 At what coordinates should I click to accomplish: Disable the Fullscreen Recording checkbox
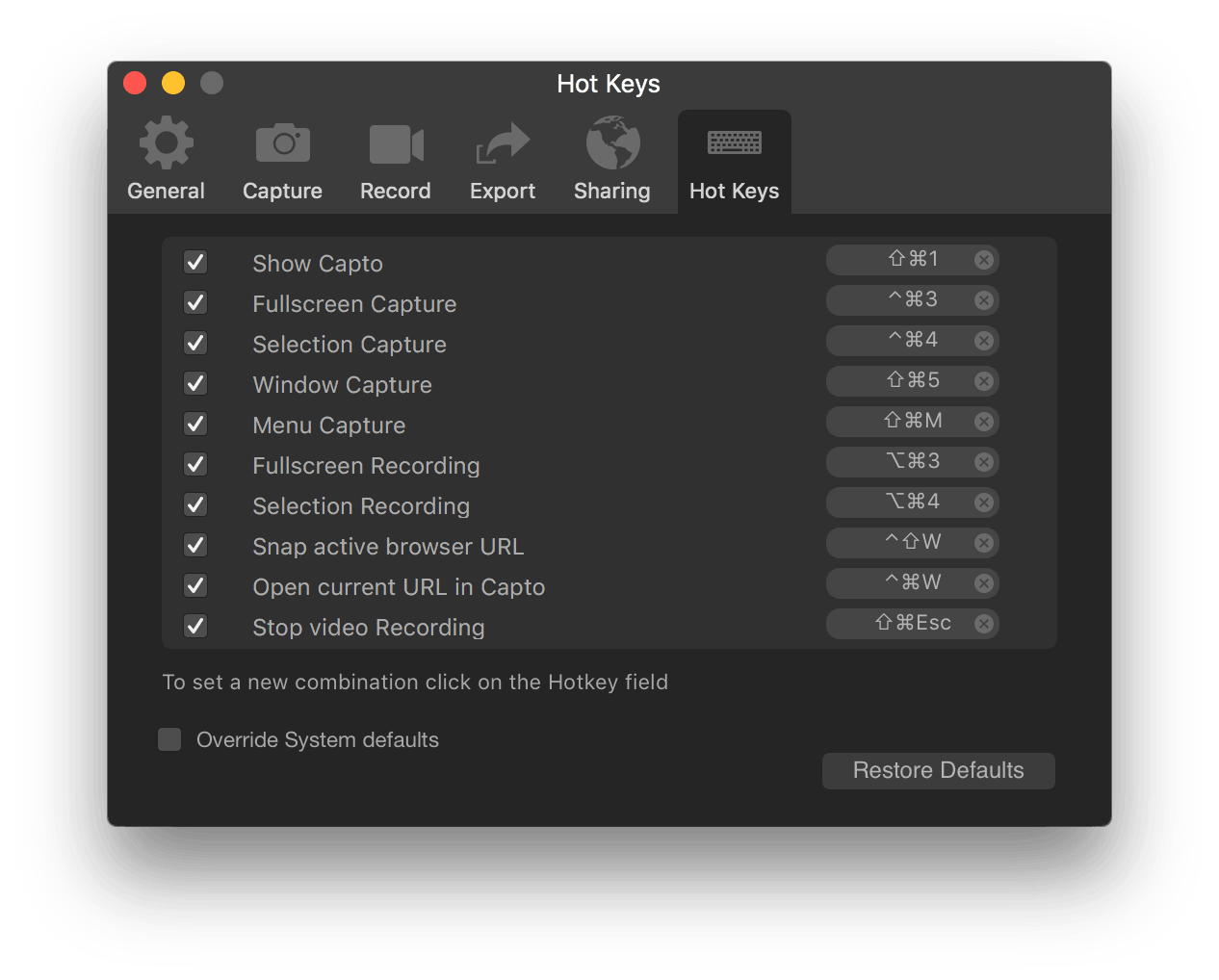pyautogui.click(x=195, y=464)
